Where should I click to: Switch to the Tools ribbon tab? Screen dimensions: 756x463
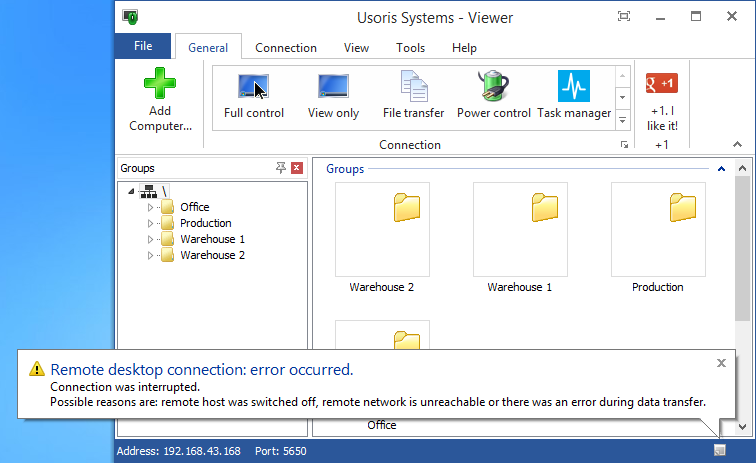tap(410, 48)
